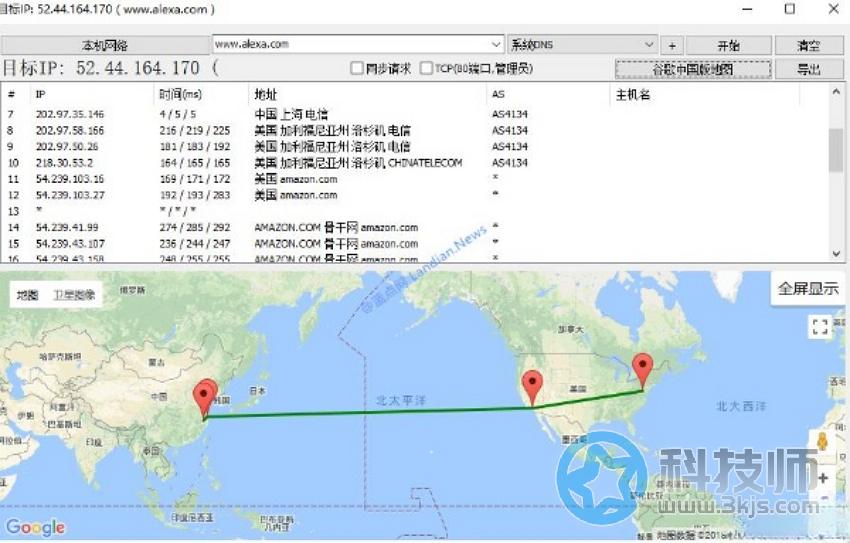Enable the 同步请求 checkbox
Image resolution: width=850 pixels, height=543 pixels.
tap(357, 69)
